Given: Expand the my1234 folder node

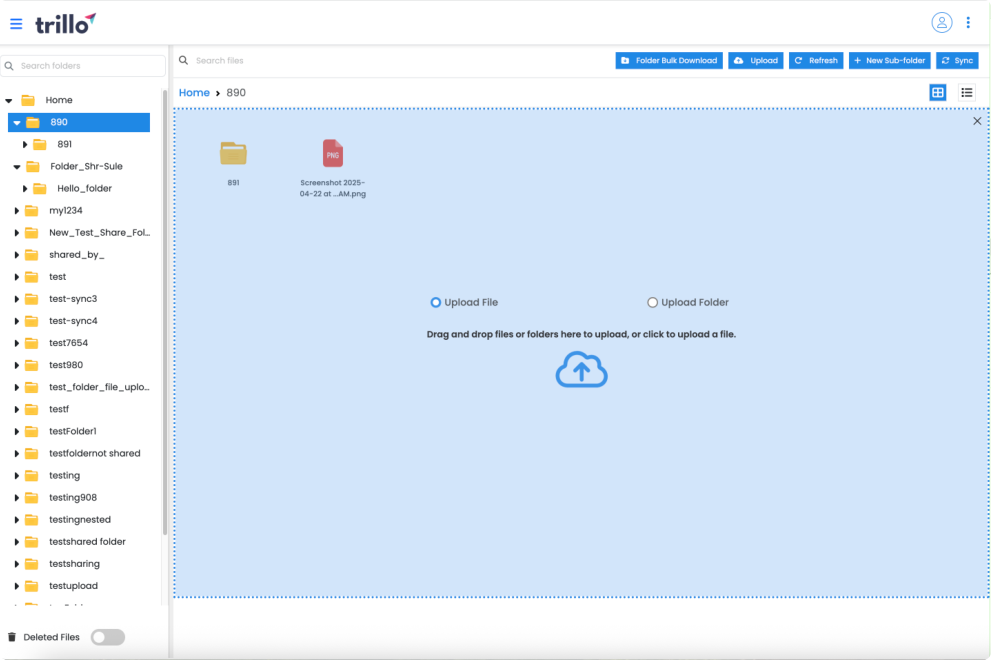Looking at the screenshot, I should 16,211.
